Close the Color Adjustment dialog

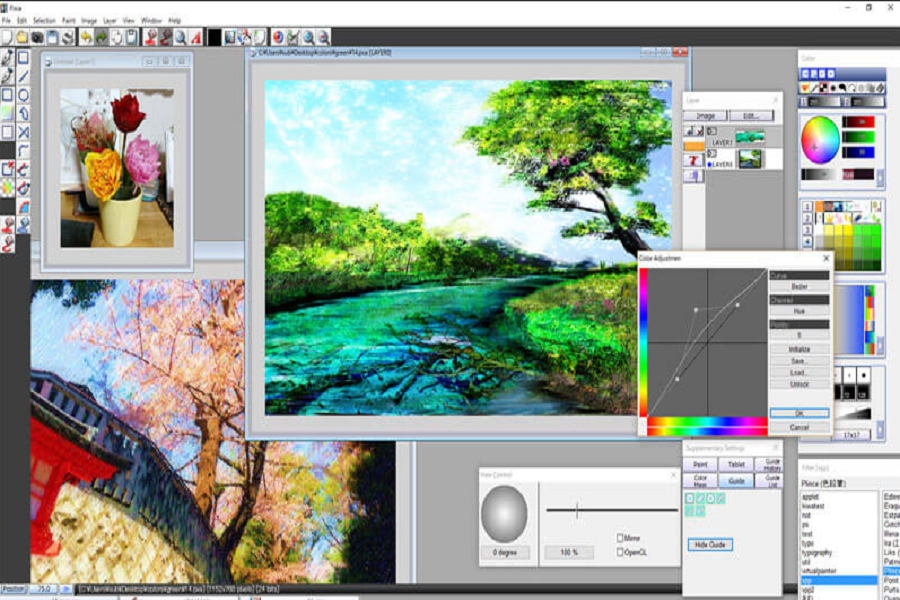(x=826, y=258)
